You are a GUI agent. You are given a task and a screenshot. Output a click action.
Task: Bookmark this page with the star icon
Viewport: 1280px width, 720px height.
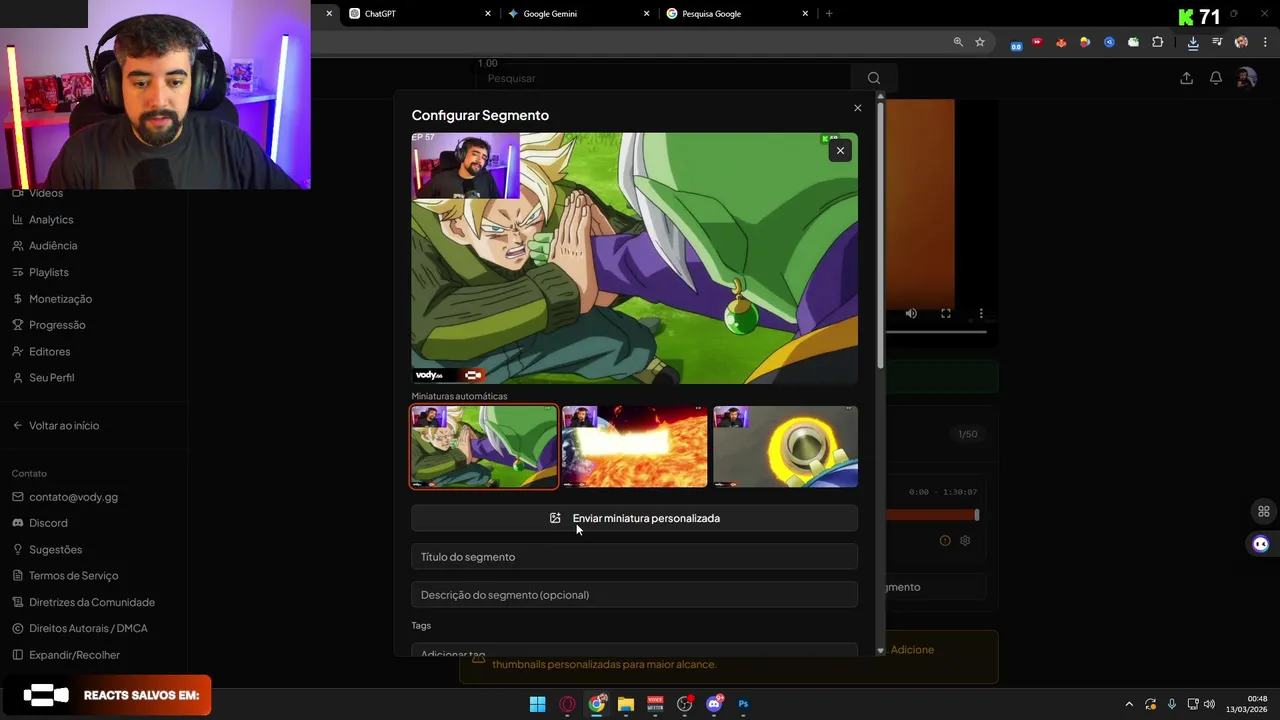pos(980,42)
